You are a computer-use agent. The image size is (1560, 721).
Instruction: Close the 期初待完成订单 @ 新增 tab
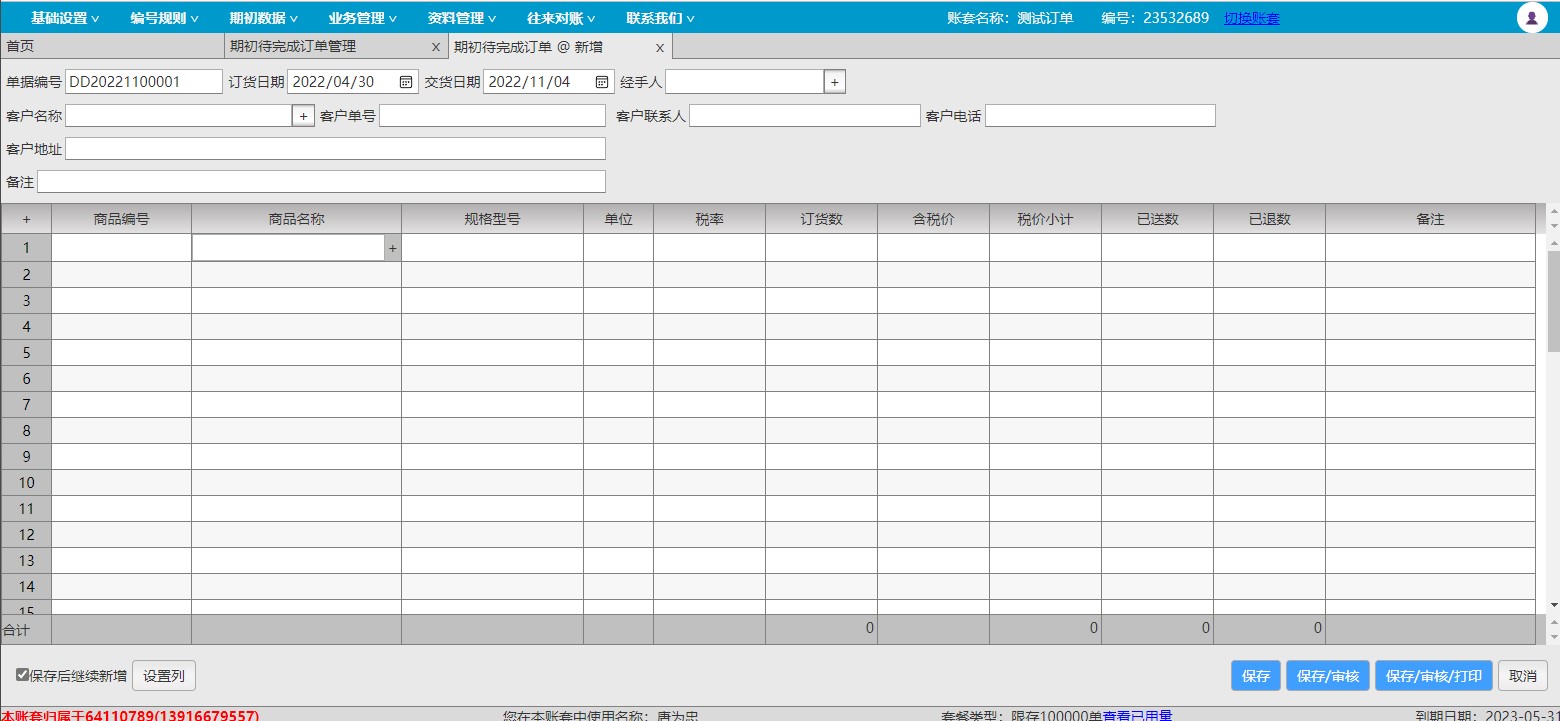(x=659, y=47)
